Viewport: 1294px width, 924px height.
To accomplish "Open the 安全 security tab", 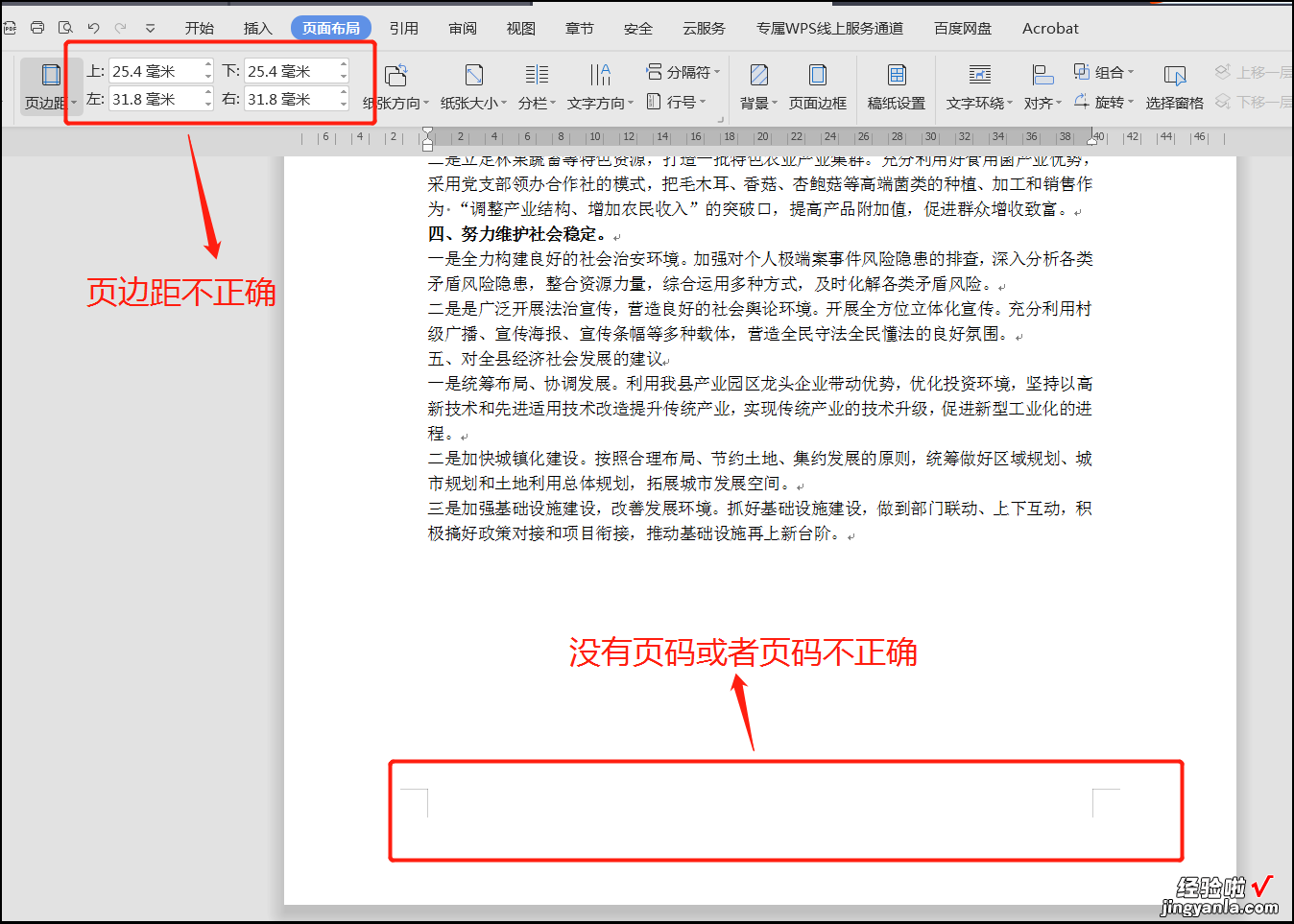I will [638, 28].
